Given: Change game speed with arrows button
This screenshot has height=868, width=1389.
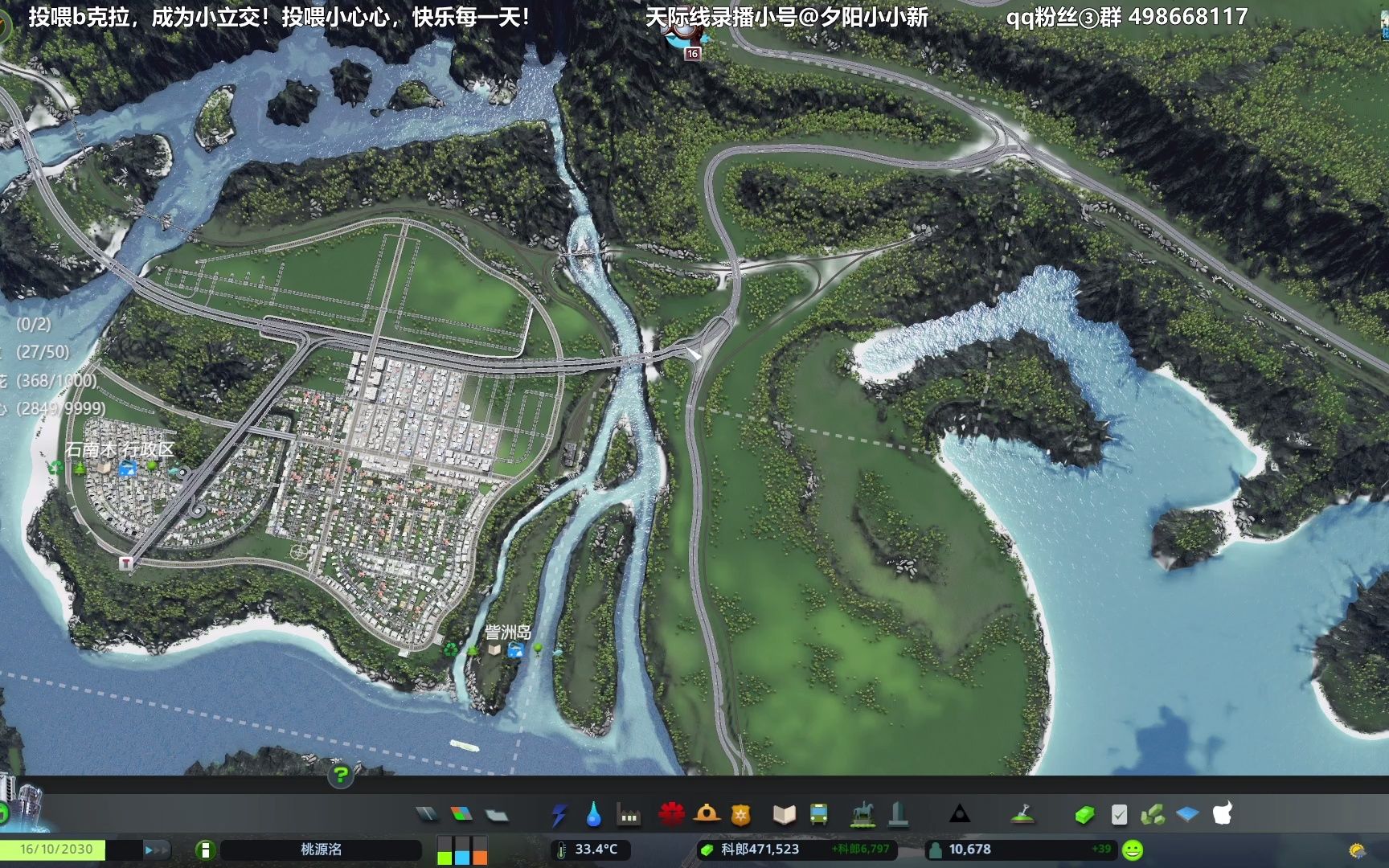Looking at the screenshot, I should [x=157, y=850].
